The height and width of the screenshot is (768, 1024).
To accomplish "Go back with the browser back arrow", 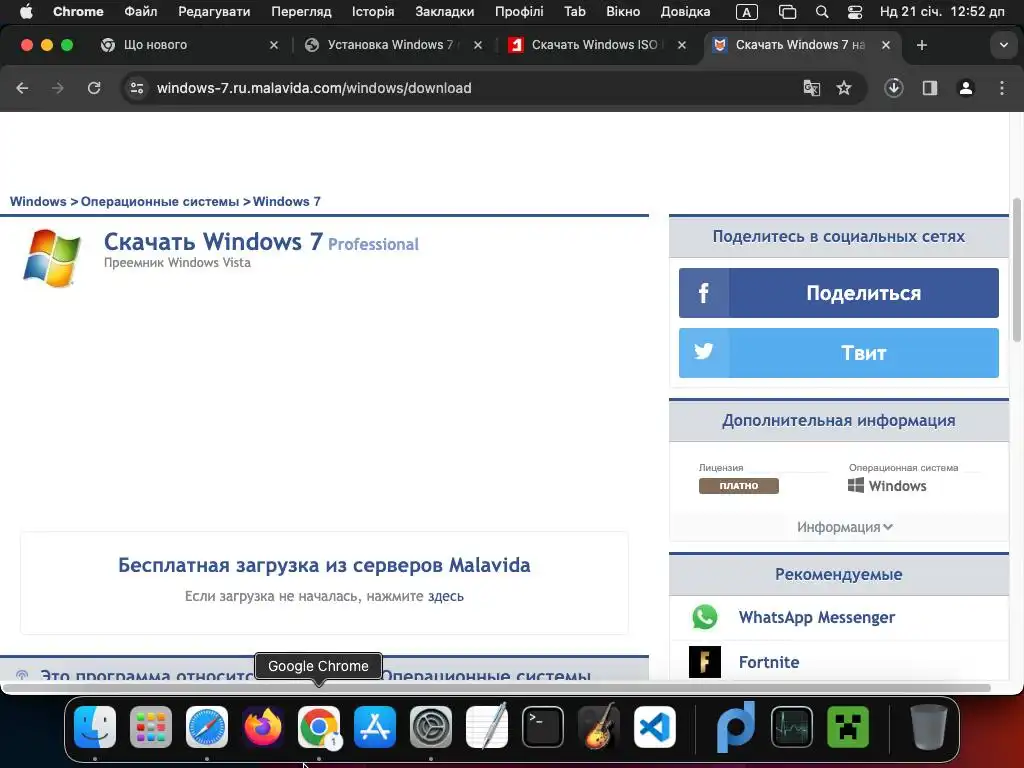I will (22, 88).
